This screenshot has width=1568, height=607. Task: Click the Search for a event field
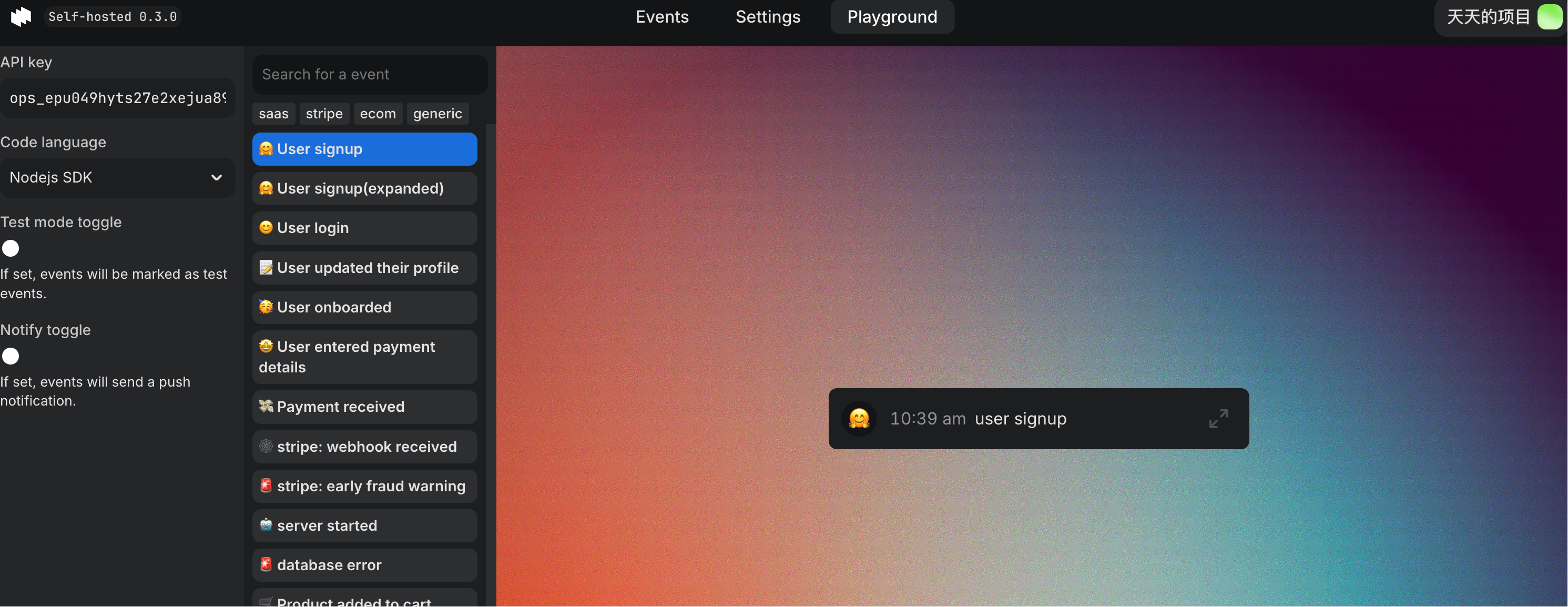coord(370,74)
